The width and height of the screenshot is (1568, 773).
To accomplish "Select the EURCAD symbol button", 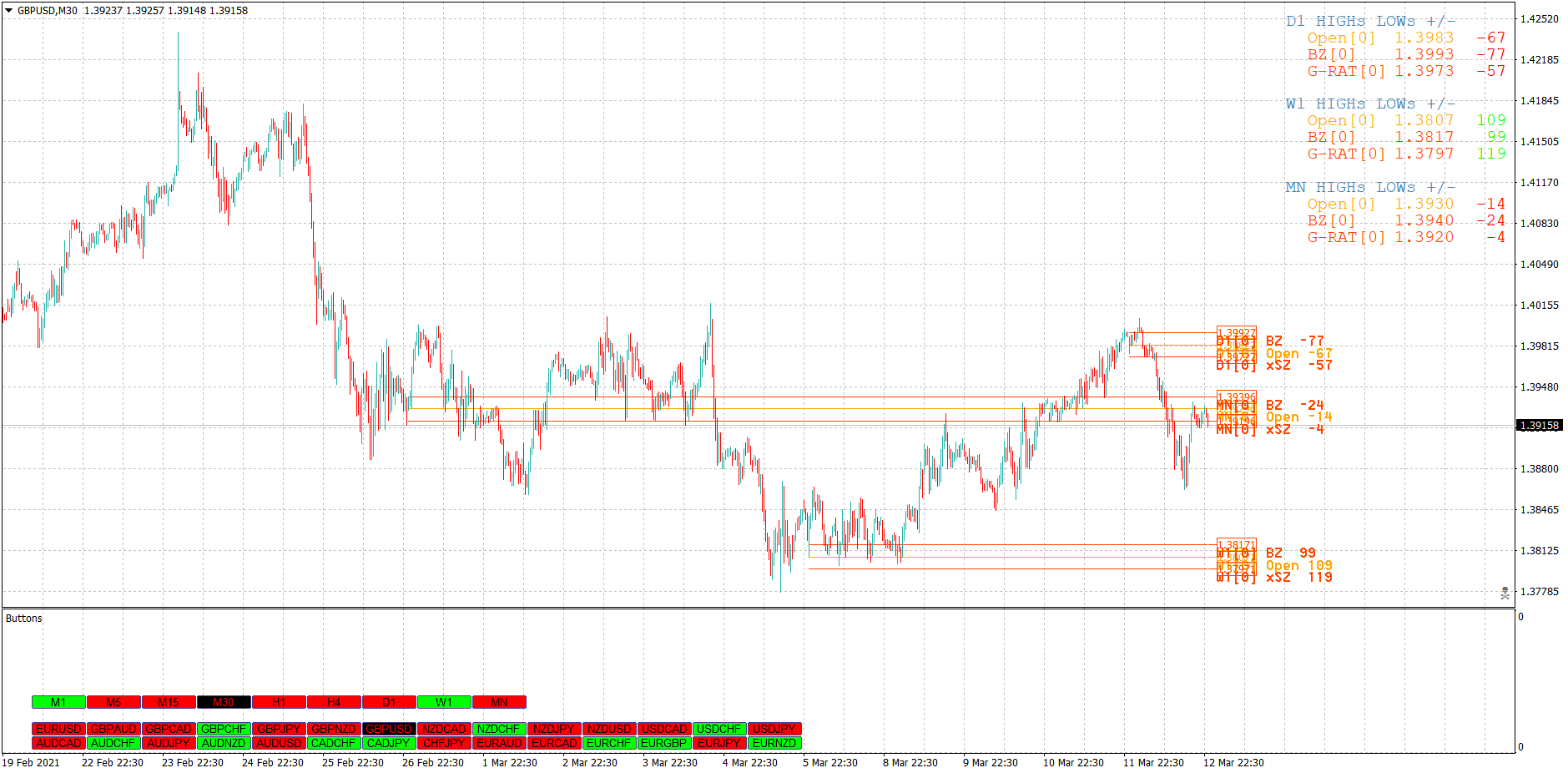I will 554,743.
